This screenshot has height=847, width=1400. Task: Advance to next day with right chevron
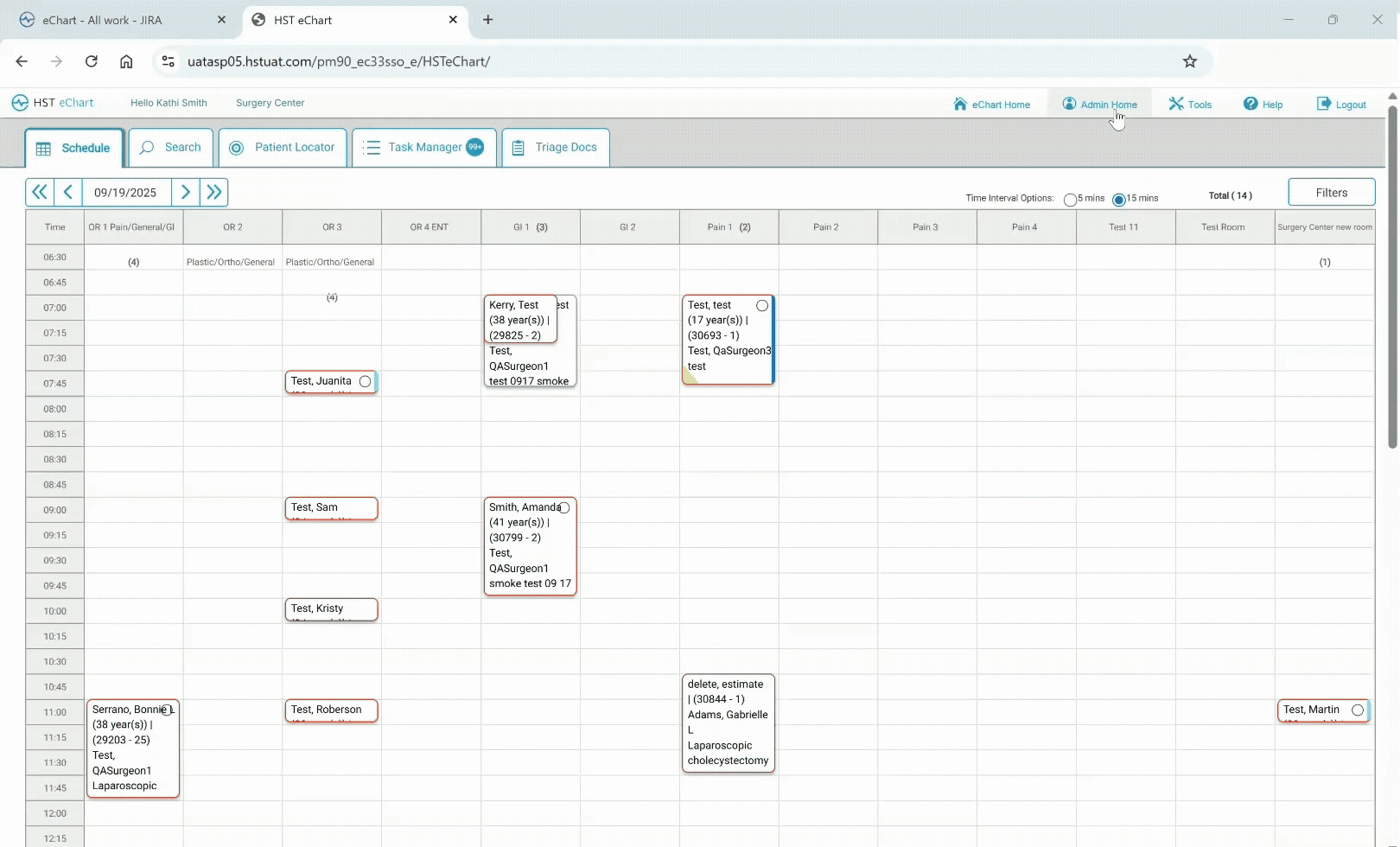tap(185, 192)
